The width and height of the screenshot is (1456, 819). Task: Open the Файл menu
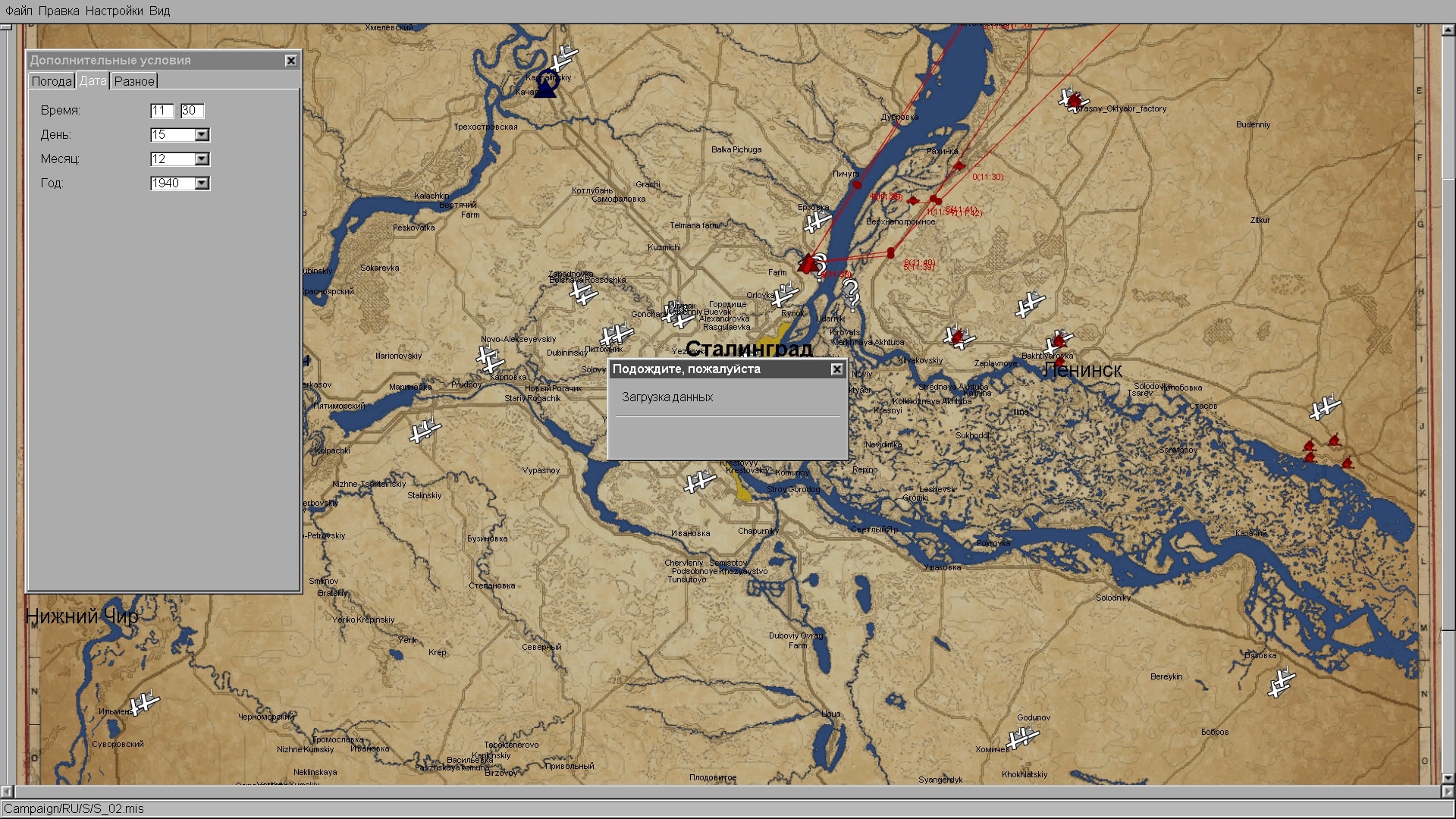click(x=19, y=11)
